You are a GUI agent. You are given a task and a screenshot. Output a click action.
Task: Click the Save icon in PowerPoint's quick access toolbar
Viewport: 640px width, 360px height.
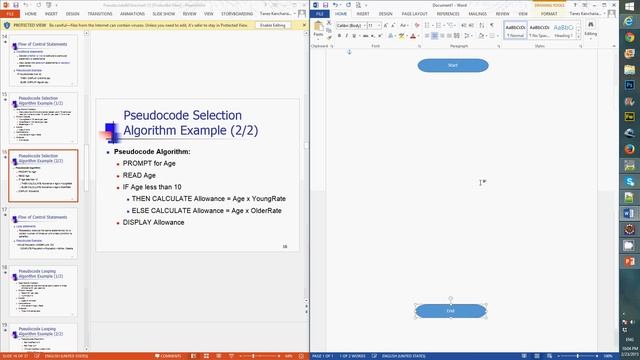[16, 5]
